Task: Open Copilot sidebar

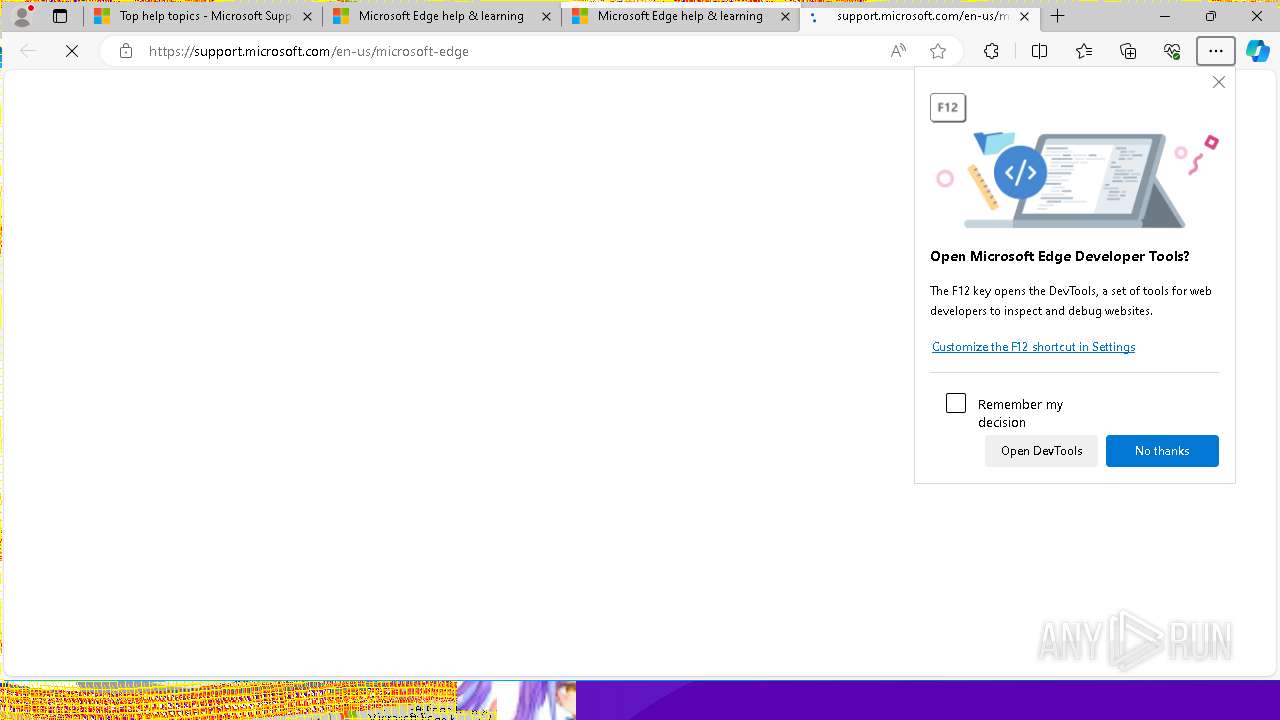Action: (x=1258, y=51)
